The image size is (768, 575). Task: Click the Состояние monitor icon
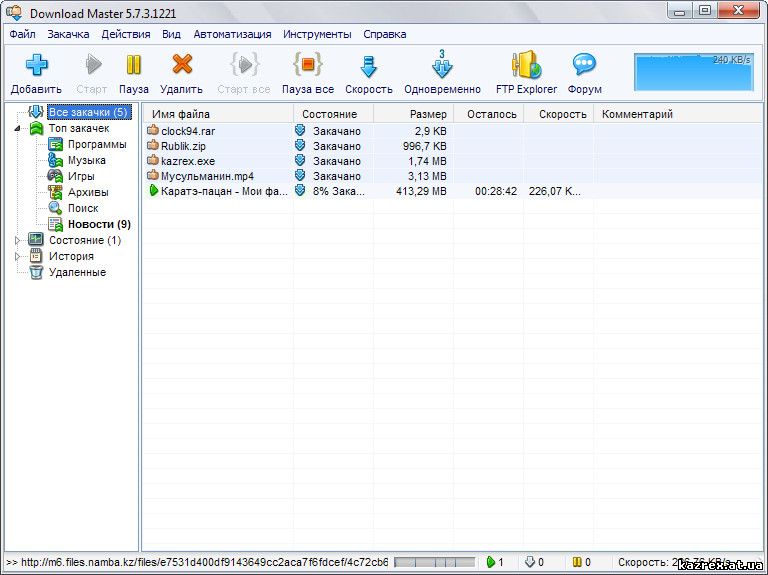click(36, 240)
